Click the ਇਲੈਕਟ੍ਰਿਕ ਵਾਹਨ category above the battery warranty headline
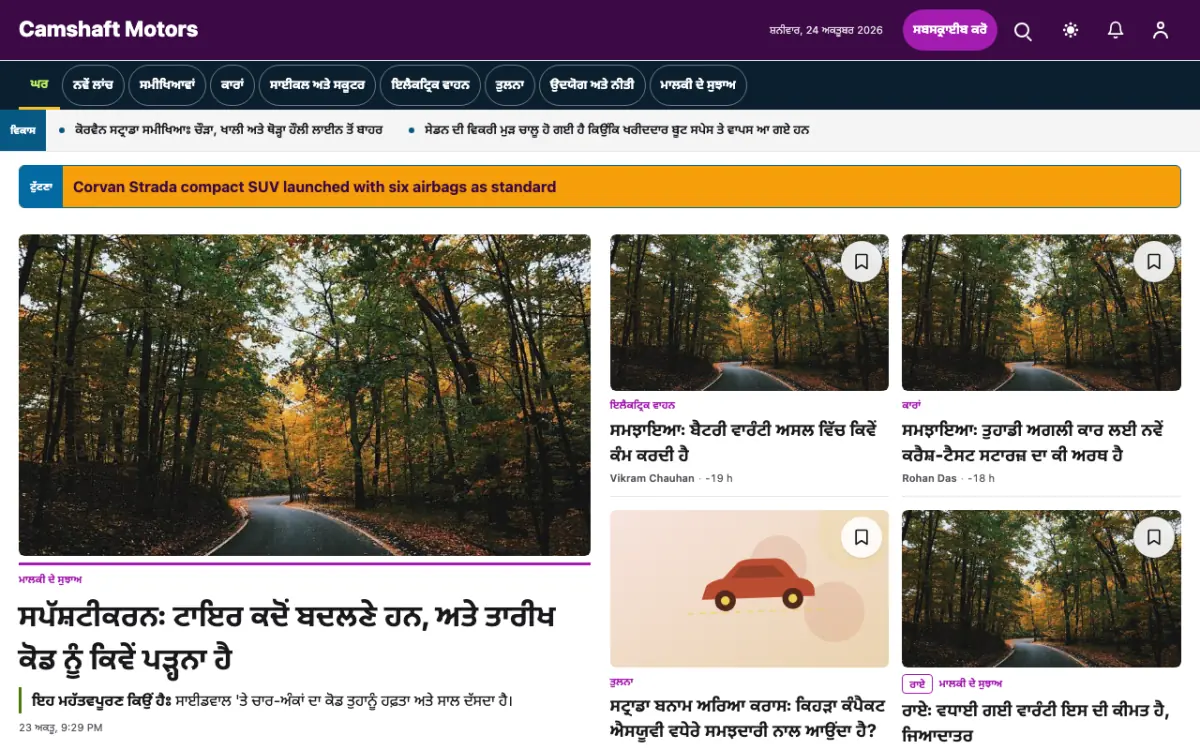The width and height of the screenshot is (1200, 750). (642, 405)
